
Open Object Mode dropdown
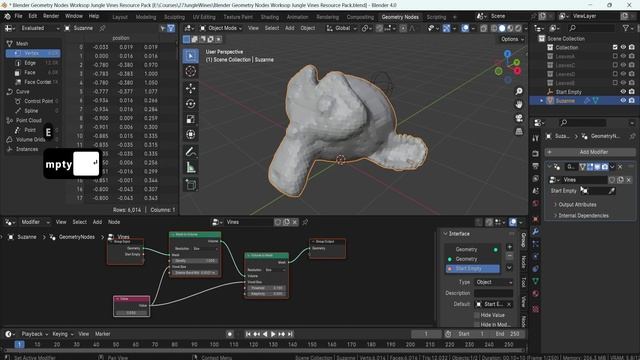pos(221,28)
